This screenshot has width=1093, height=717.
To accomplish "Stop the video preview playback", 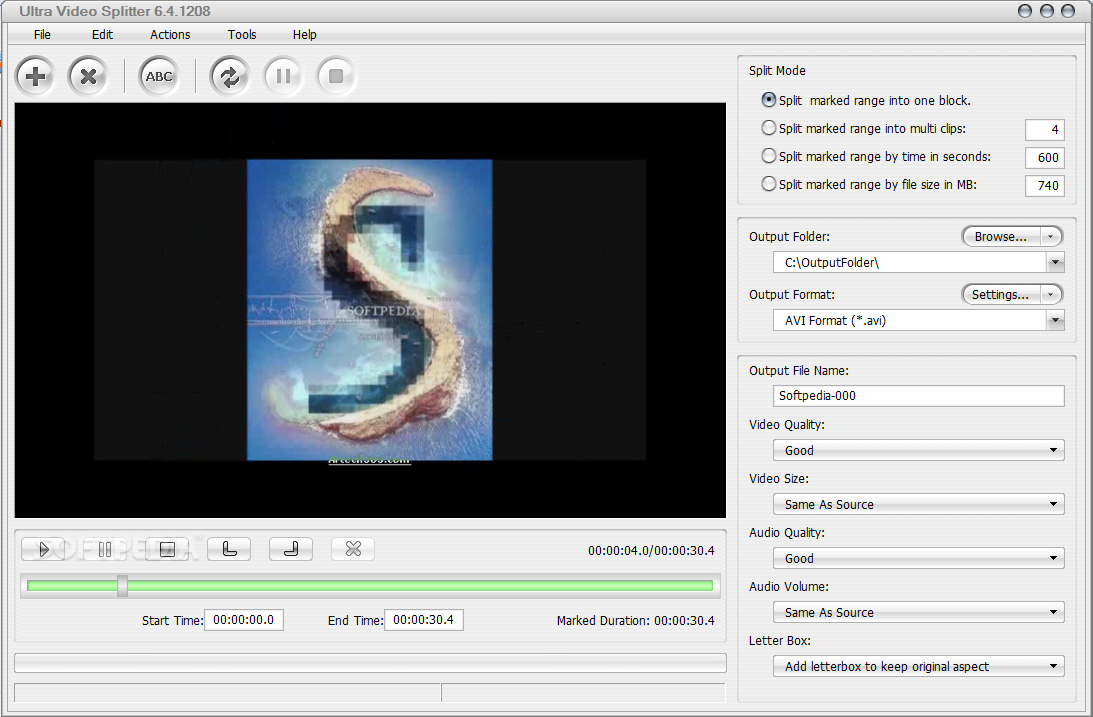I will click(167, 550).
